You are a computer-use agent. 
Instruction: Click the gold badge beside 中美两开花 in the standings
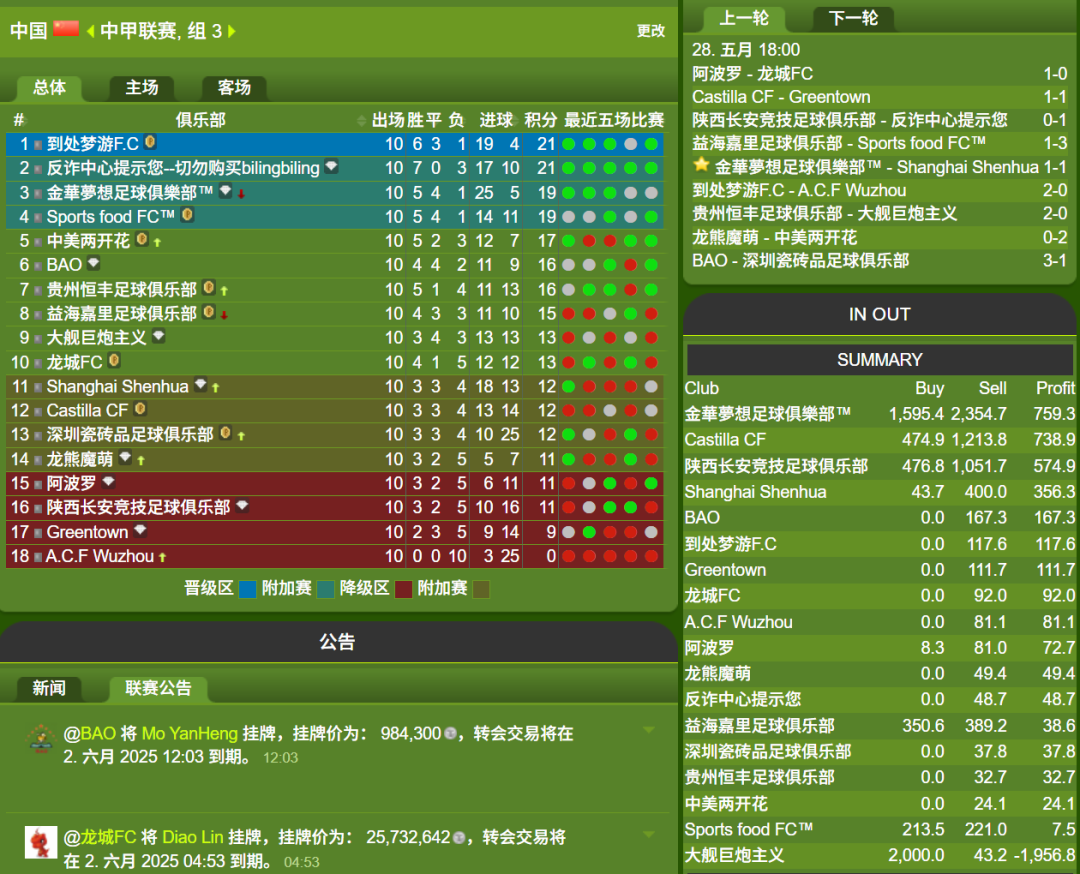click(142, 240)
